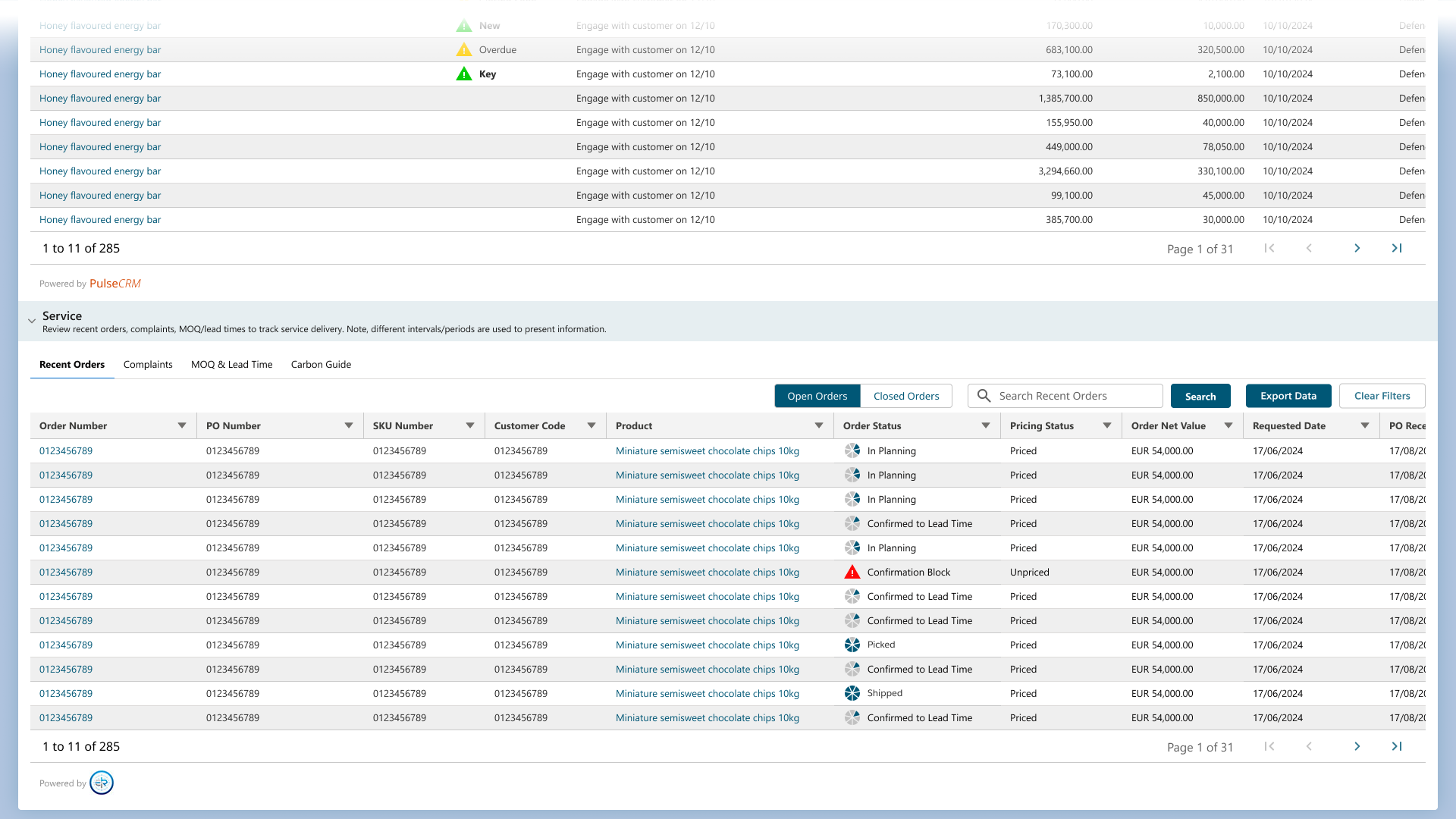Switch to Closed Orders view
The image size is (1456, 819).
pos(906,396)
